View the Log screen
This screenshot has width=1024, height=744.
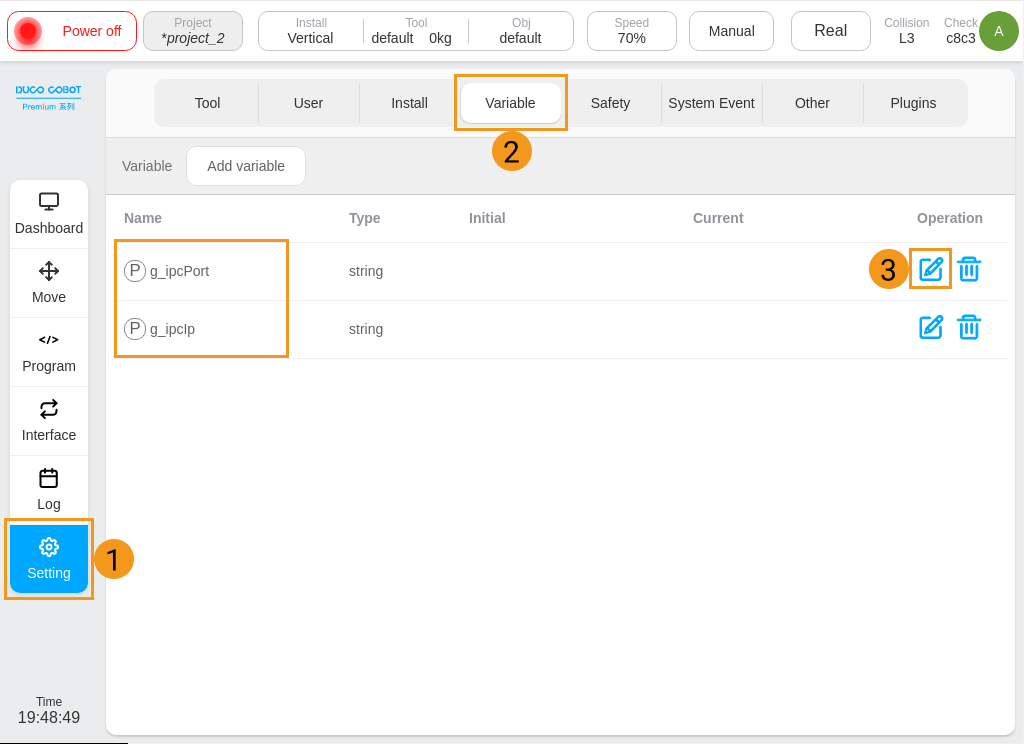pyautogui.click(x=48, y=489)
